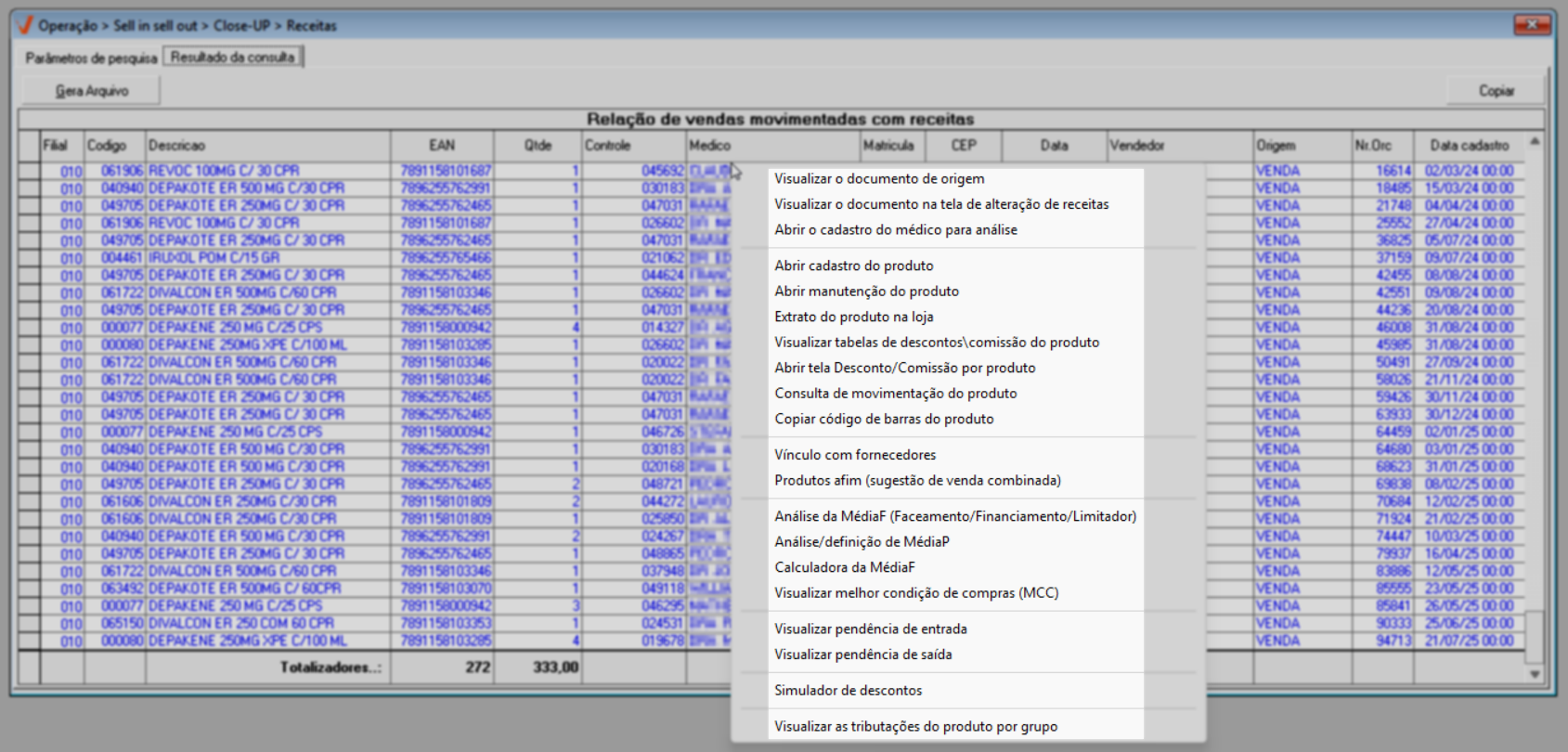
Task: Click the application logo icon in title bar
Action: pos(25,25)
